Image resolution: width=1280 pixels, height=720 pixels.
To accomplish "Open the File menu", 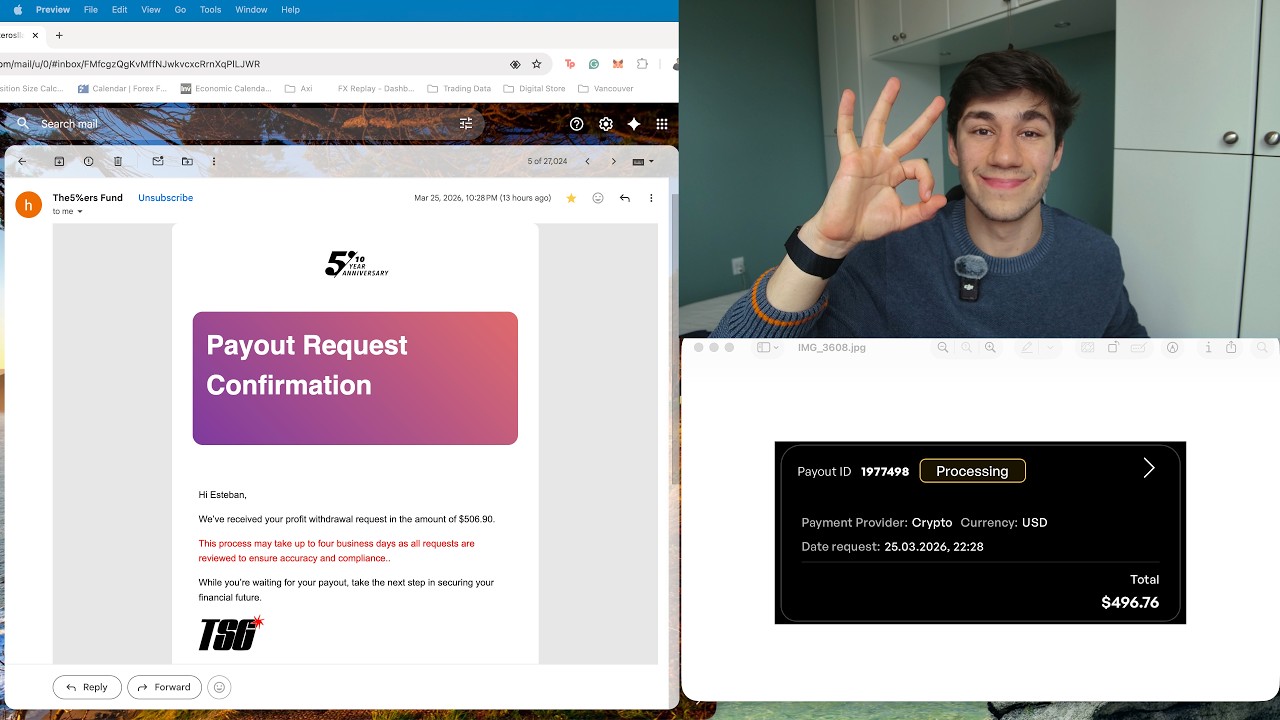I will pyautogui.click(x=91, y=9).
